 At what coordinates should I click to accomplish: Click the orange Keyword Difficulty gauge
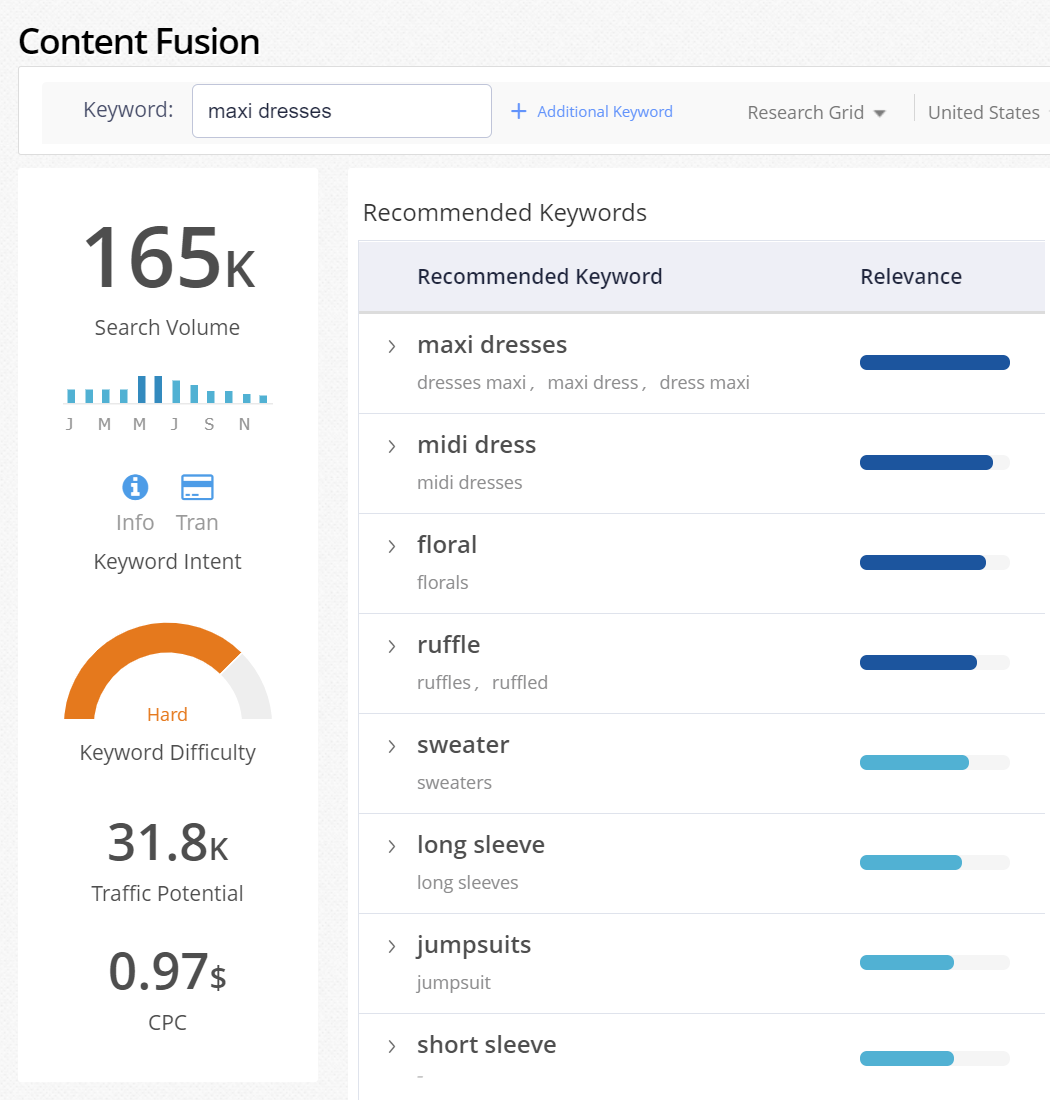(168, 671)
